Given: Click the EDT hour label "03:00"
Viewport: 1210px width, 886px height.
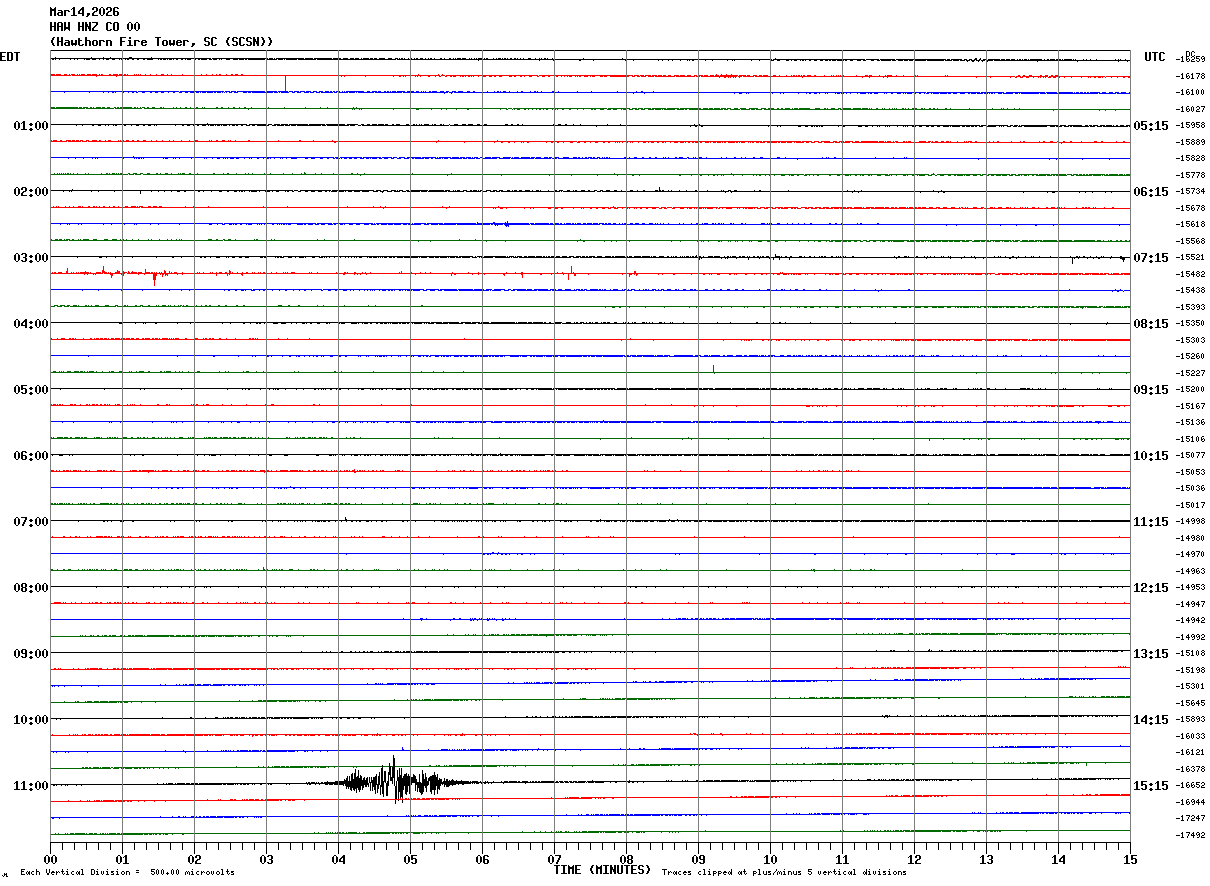Looking at the screenshot, I should point(31,258).
